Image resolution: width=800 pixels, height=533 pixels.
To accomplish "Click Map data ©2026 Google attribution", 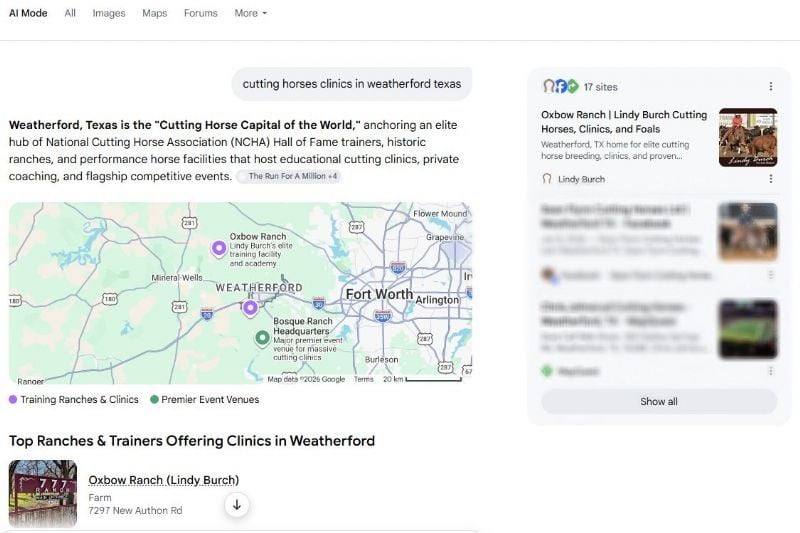I will [x=306, y=379].
